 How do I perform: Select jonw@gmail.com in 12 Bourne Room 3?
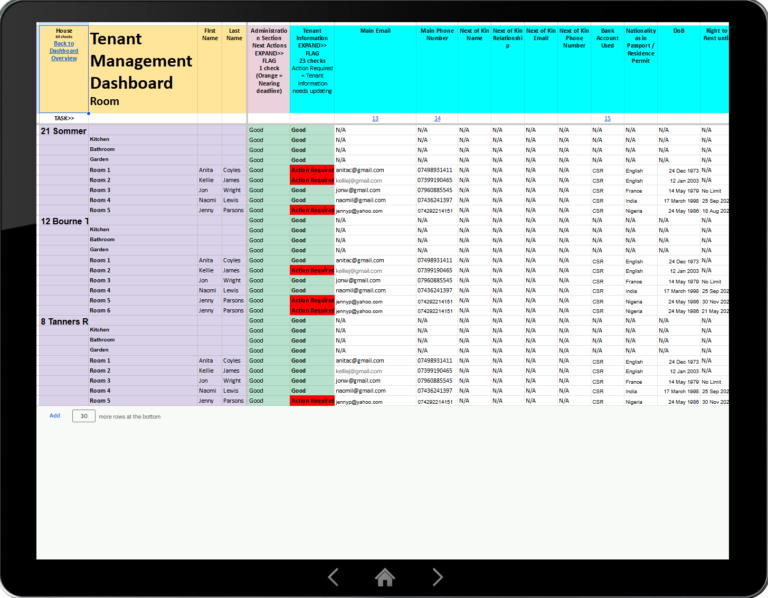click(375, 281)
